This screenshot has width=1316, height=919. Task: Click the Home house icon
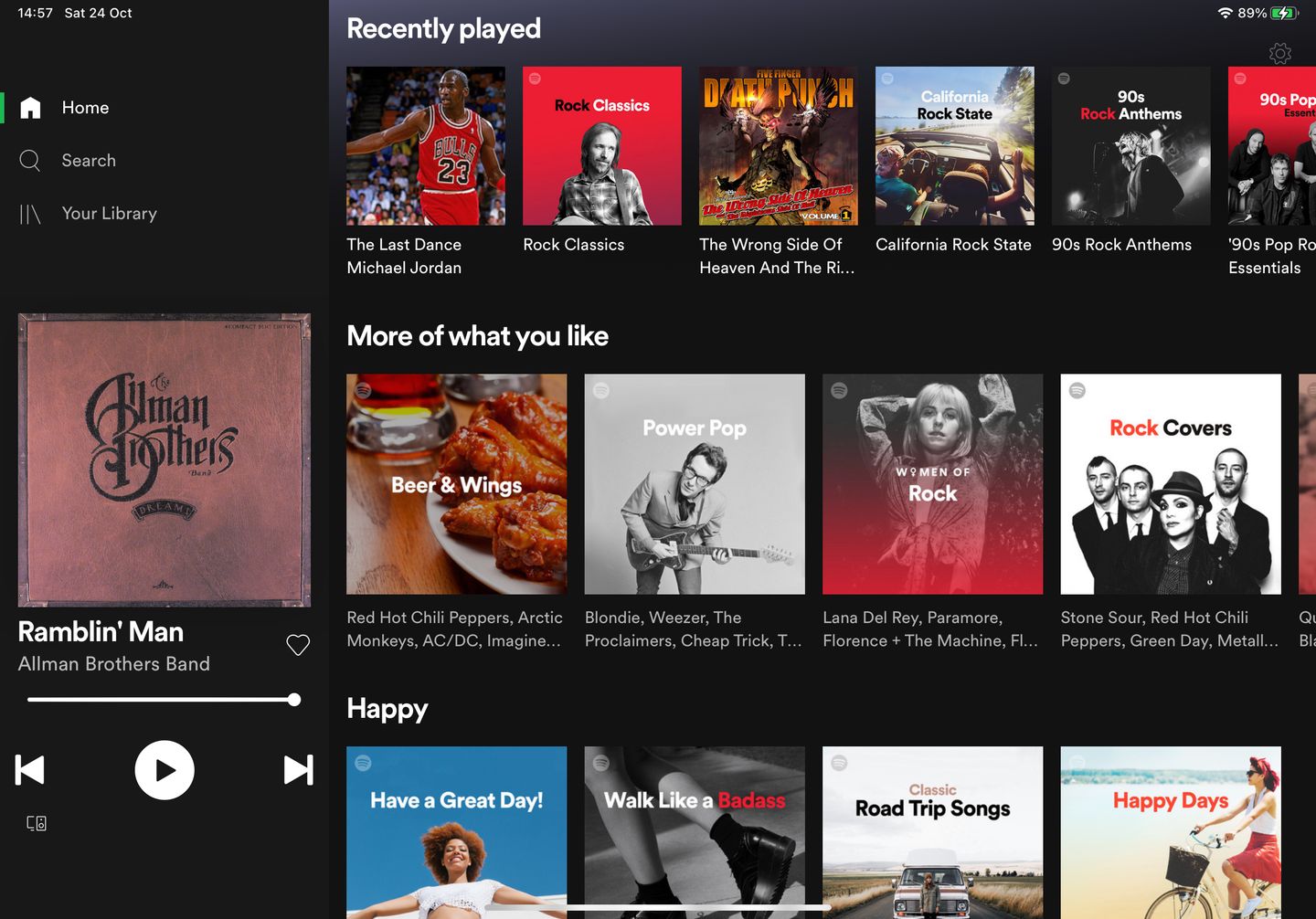[30, 108]
